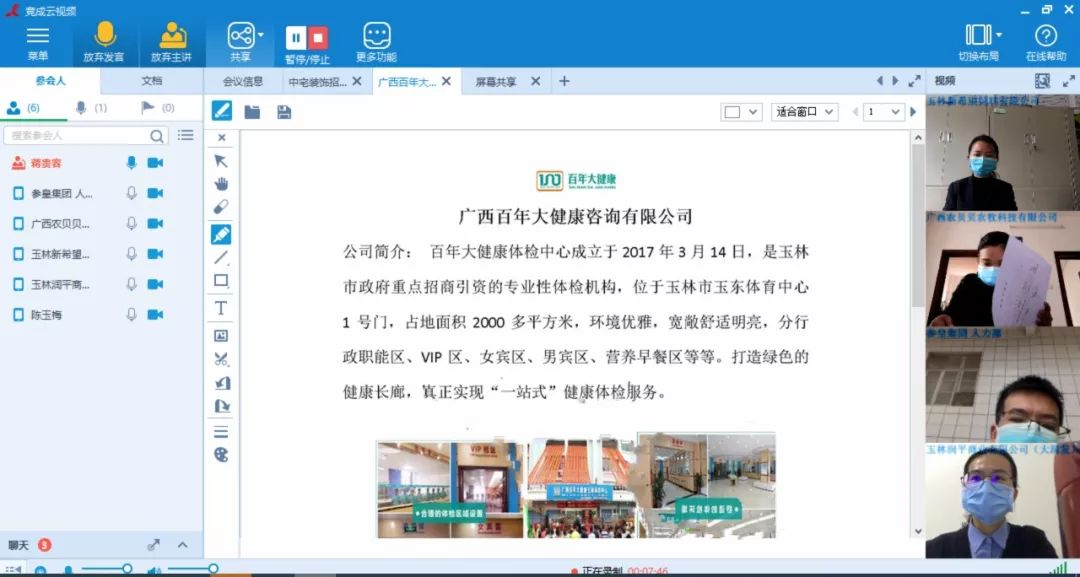
Task: Open the line thickness options
Action: pos(221,432)
